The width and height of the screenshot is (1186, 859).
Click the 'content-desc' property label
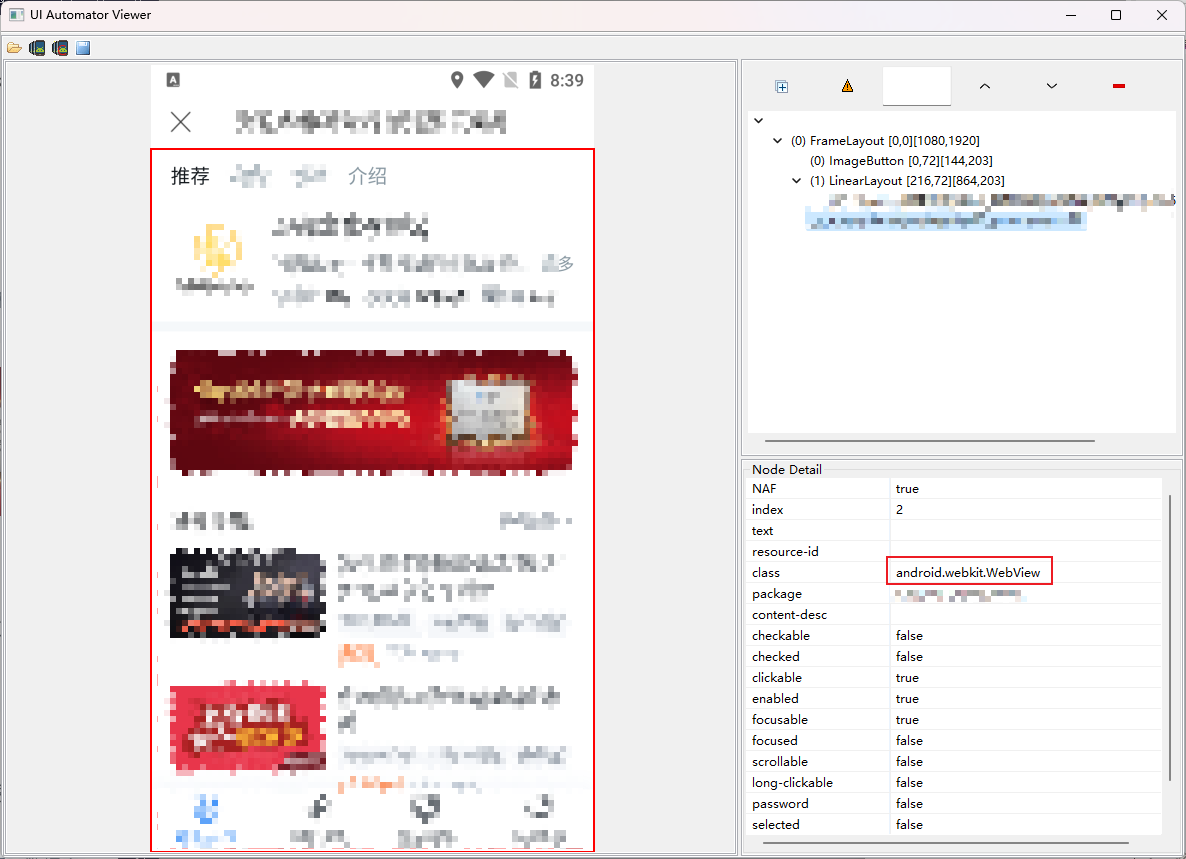pyautogui.click(x=789, y=615)
